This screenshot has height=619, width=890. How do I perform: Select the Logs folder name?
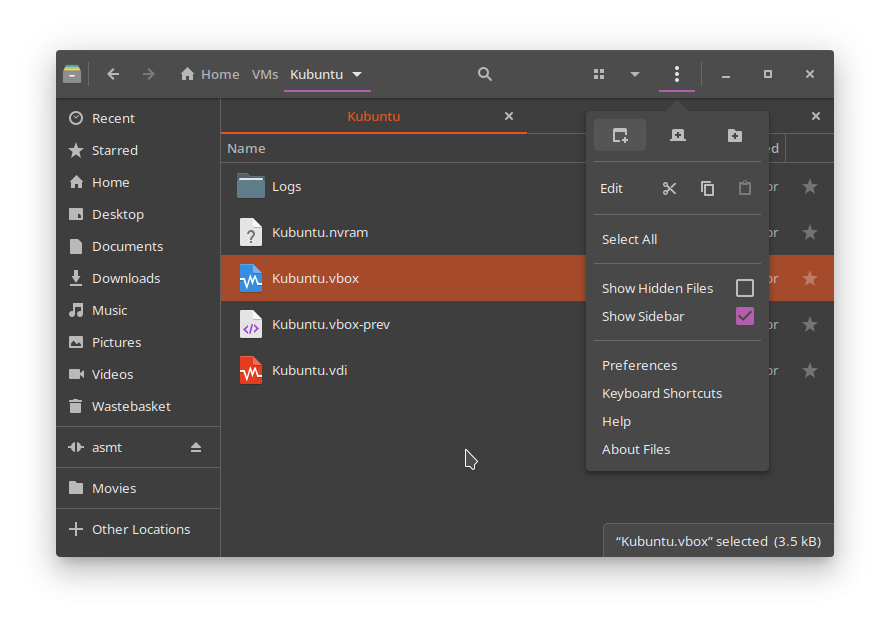(287, 187)
